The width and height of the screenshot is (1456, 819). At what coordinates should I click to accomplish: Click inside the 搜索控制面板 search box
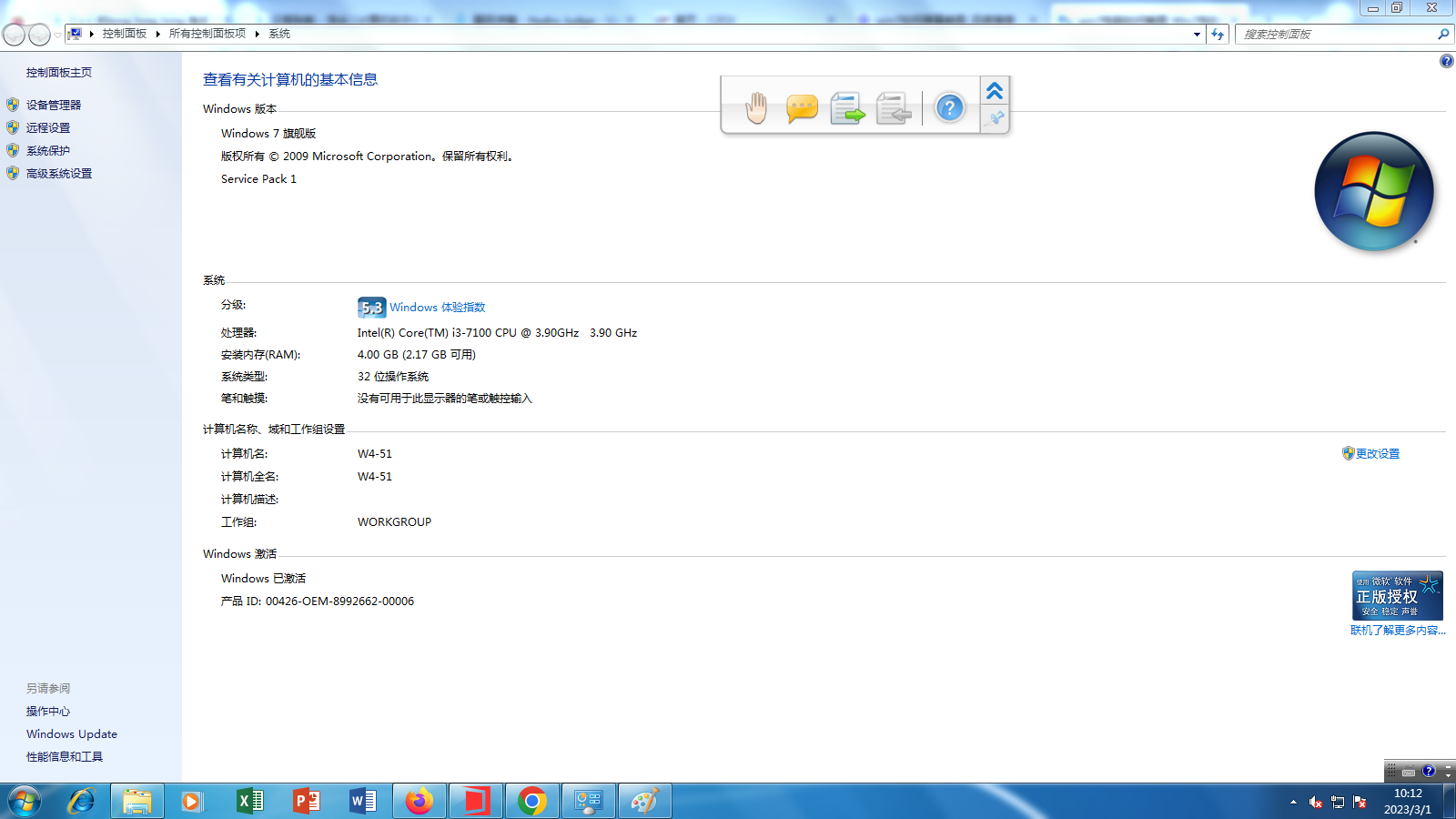tap(1336, 34)
